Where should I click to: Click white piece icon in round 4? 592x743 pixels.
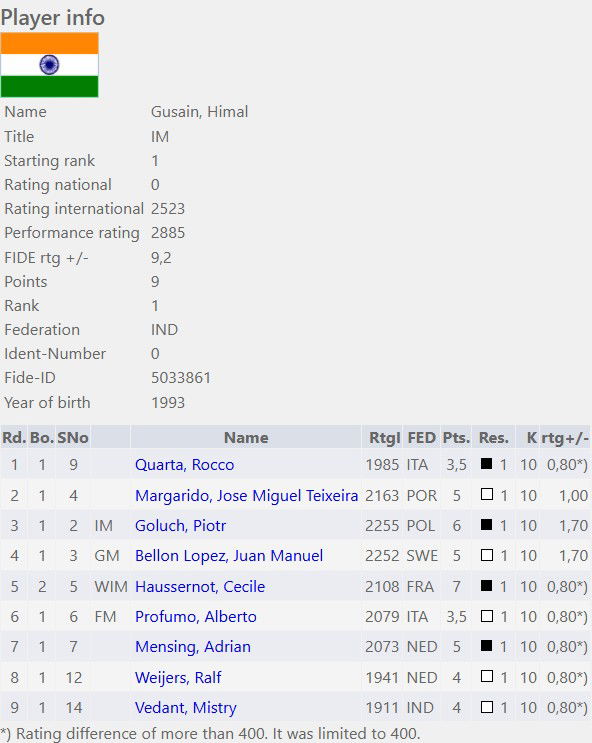486,555
